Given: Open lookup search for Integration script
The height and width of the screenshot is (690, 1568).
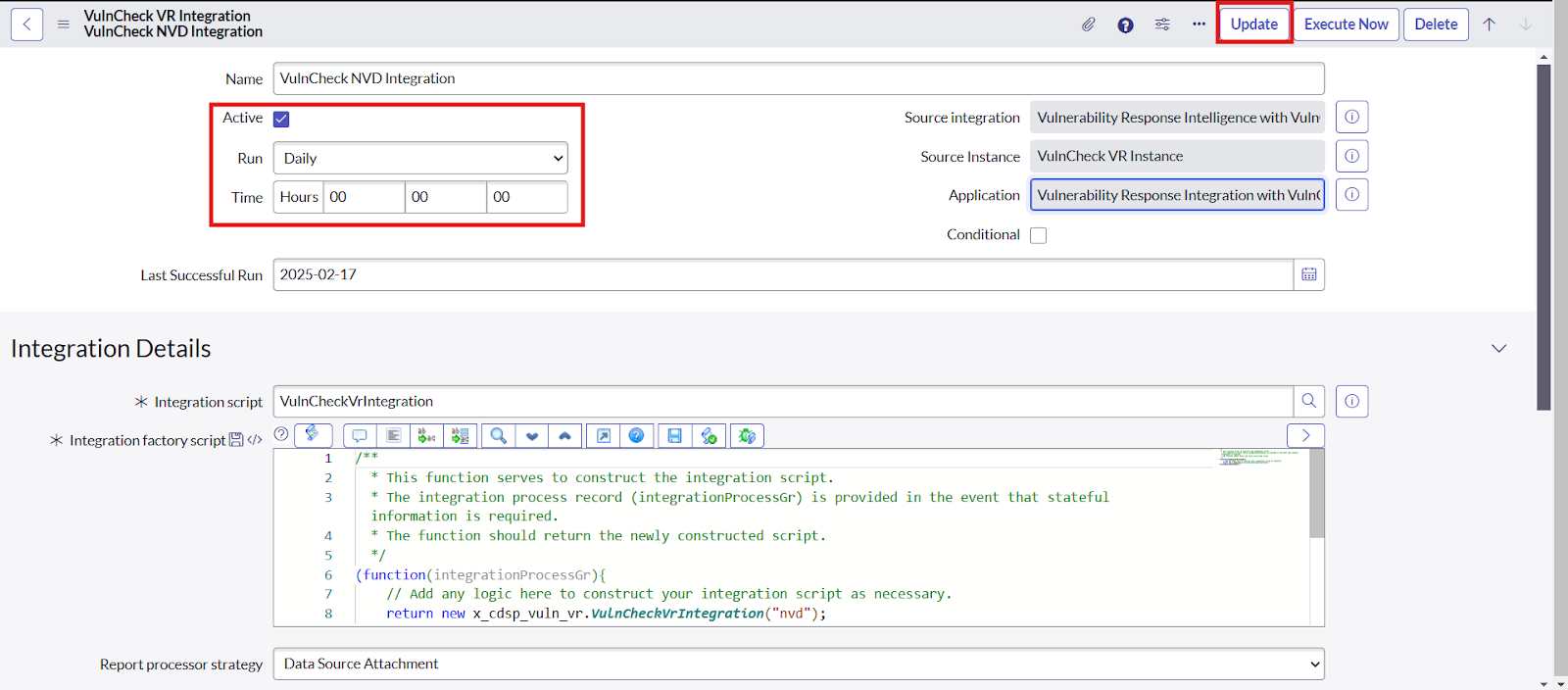Looking at the screenshot, I should 1309,401.
